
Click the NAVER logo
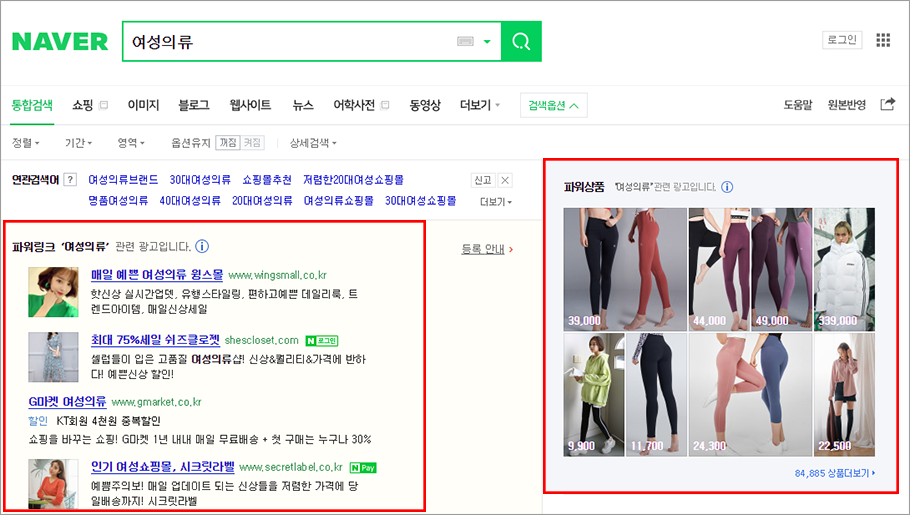coord(60,42)
